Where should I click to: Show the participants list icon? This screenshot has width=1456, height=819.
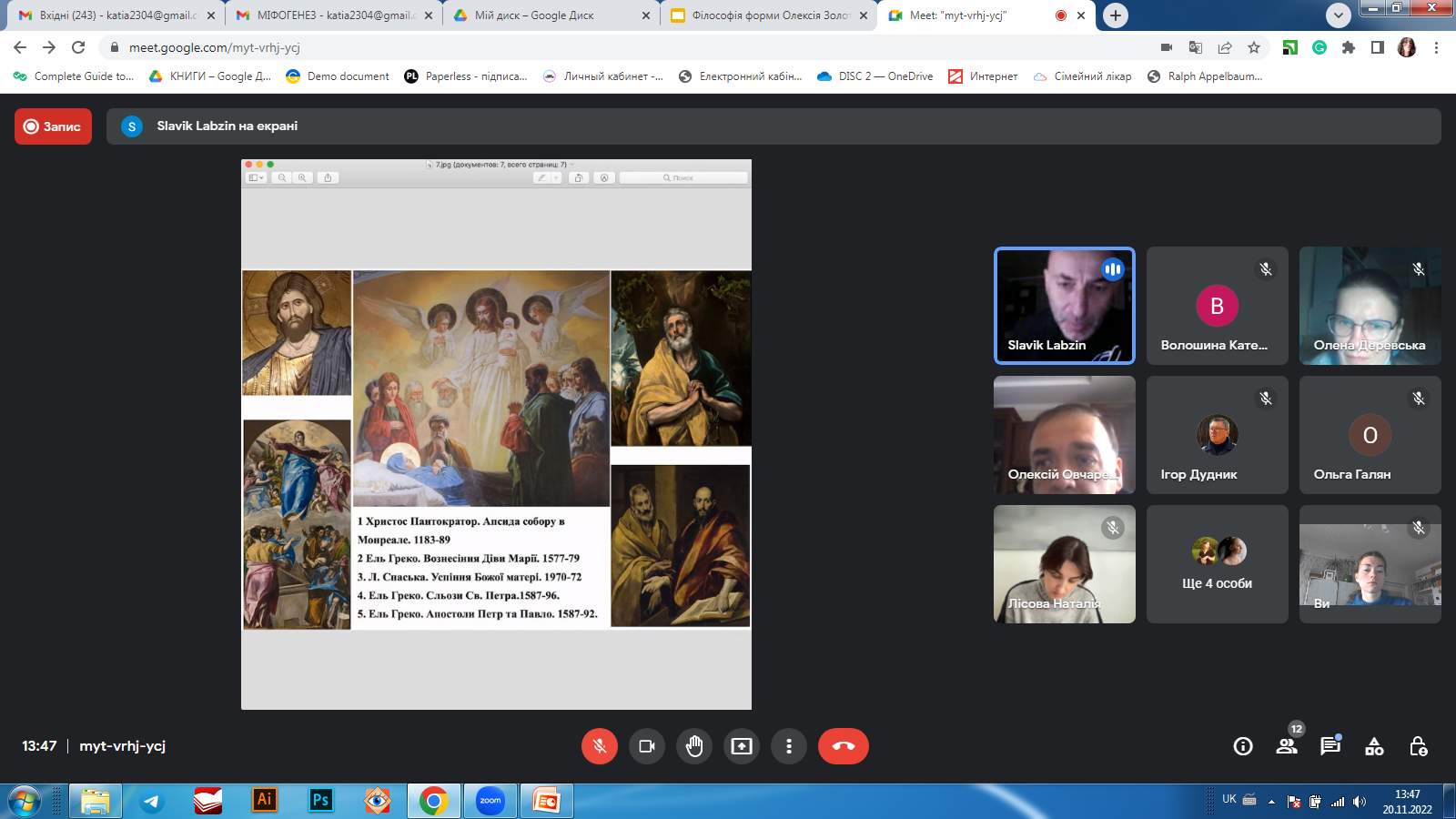pyautogui.click(x=1287, y=746)
